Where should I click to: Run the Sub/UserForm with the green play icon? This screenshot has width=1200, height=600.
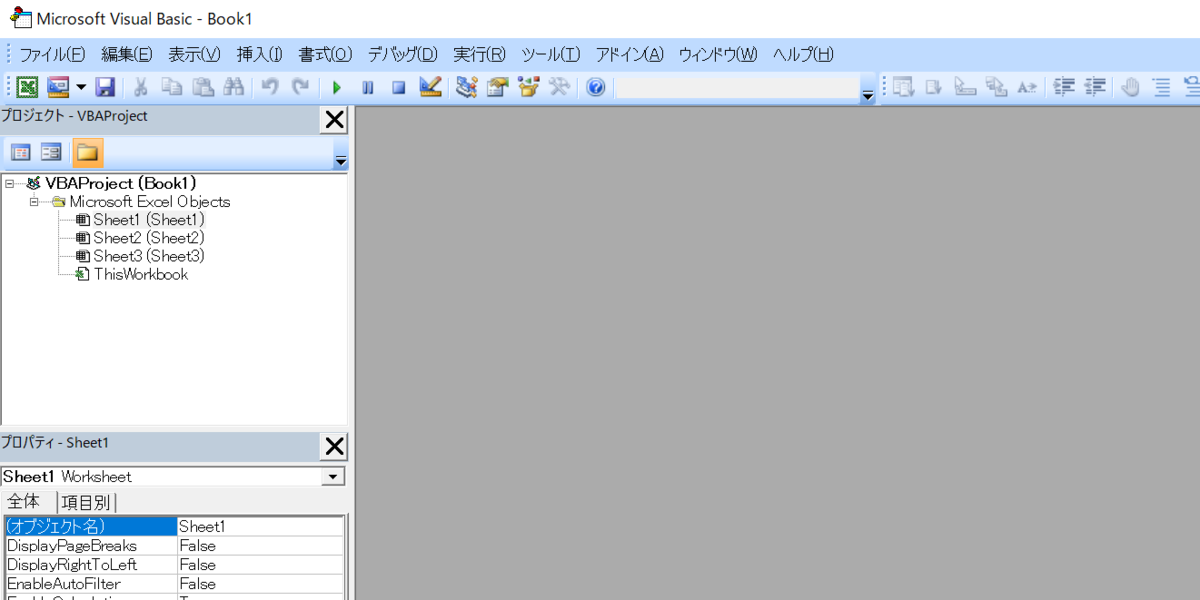[336, 87]
